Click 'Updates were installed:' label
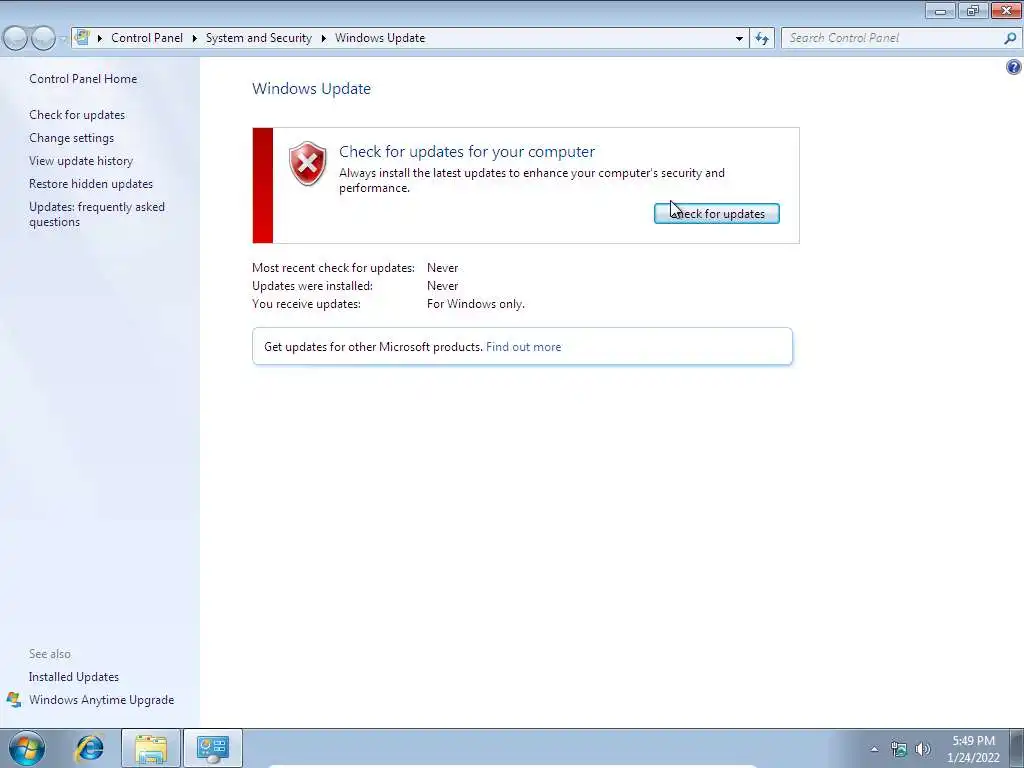 click(312, 286)
